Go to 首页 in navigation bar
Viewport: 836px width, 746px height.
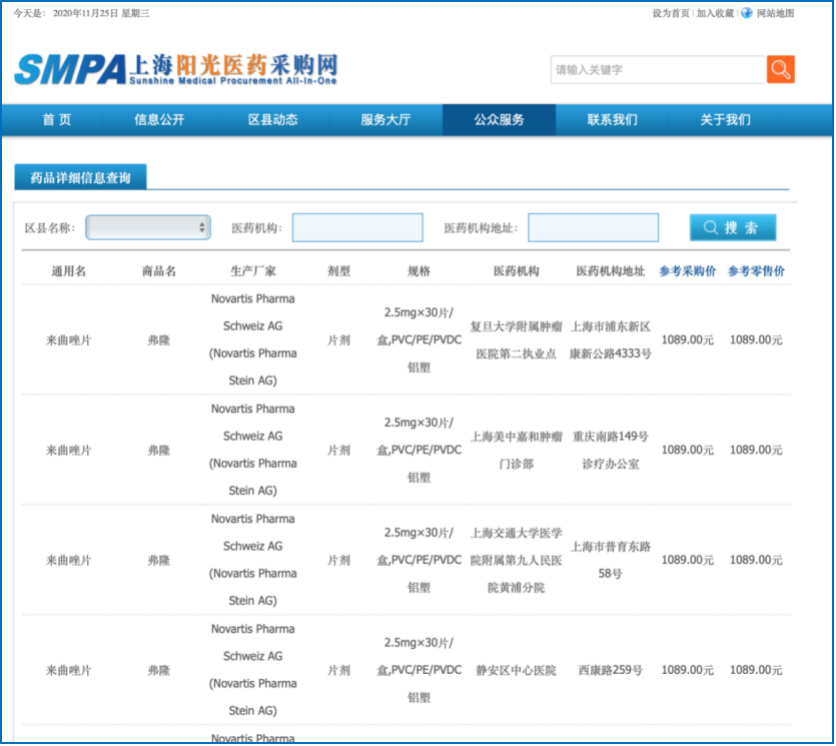[x=57, y=119]
